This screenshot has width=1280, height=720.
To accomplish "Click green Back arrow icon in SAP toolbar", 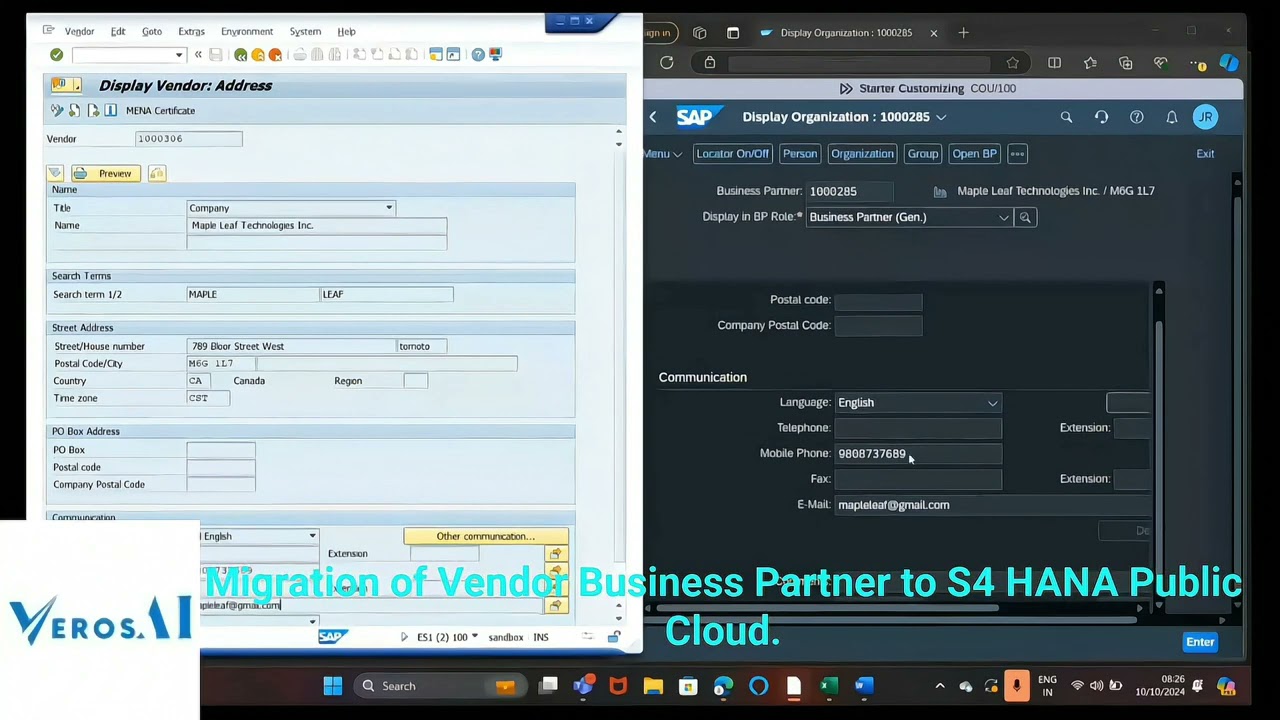I will point(240,54).
